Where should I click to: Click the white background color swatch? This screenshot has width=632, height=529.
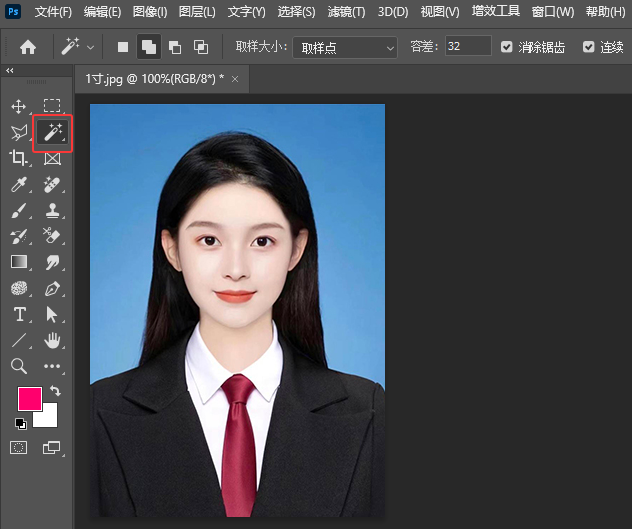pos(50,419)
